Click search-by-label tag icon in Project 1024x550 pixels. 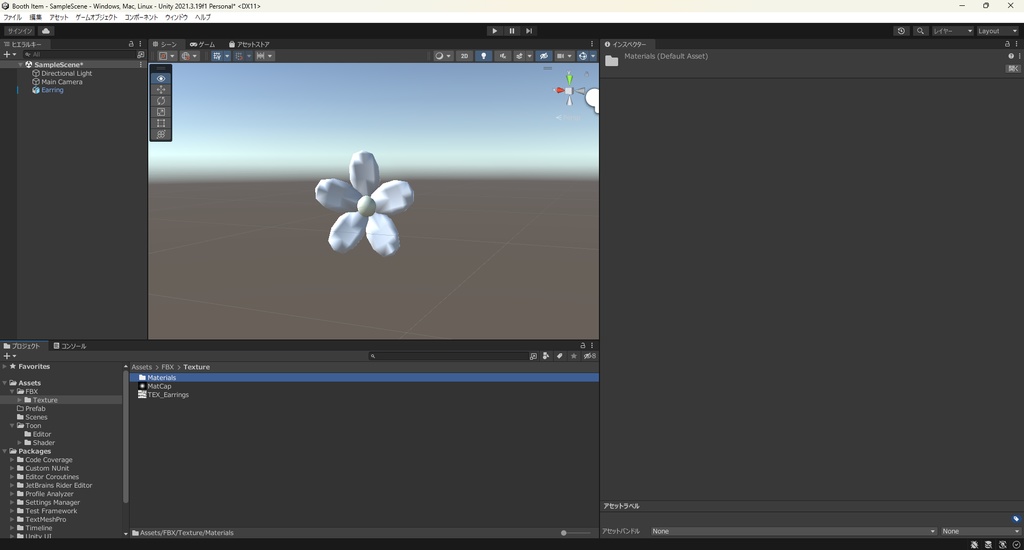point(560,356)
